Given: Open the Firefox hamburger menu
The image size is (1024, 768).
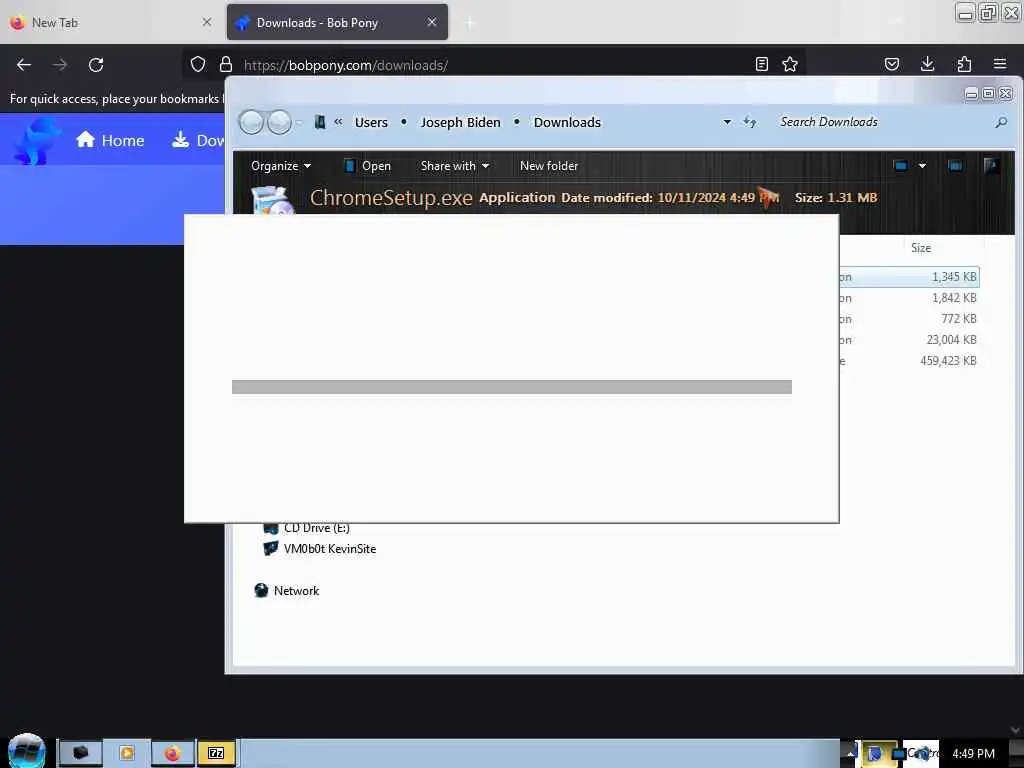Looking at the screenshot, I should [x=1000, y=64].
